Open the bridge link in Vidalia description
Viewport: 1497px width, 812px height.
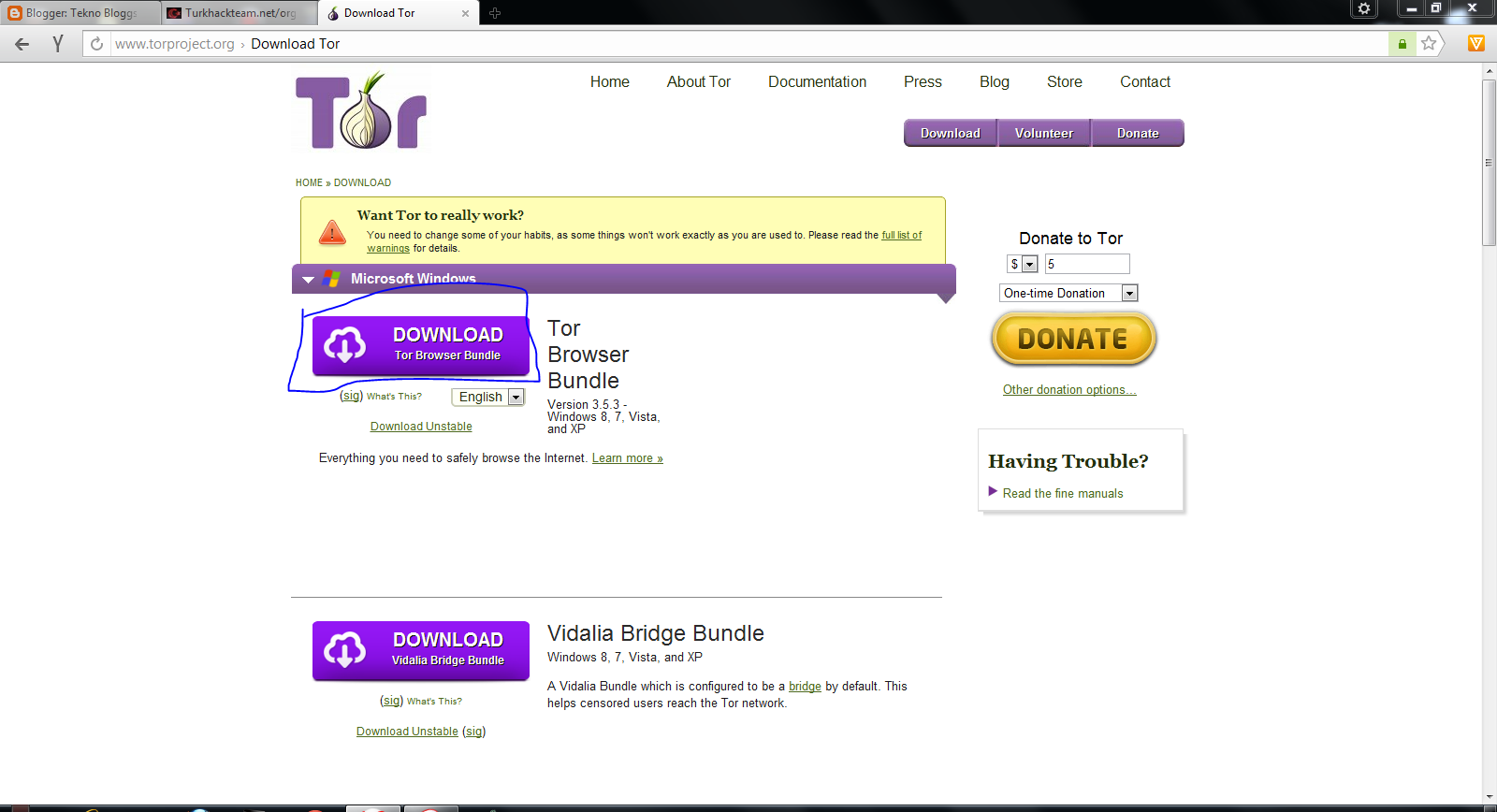coord(805,686)
